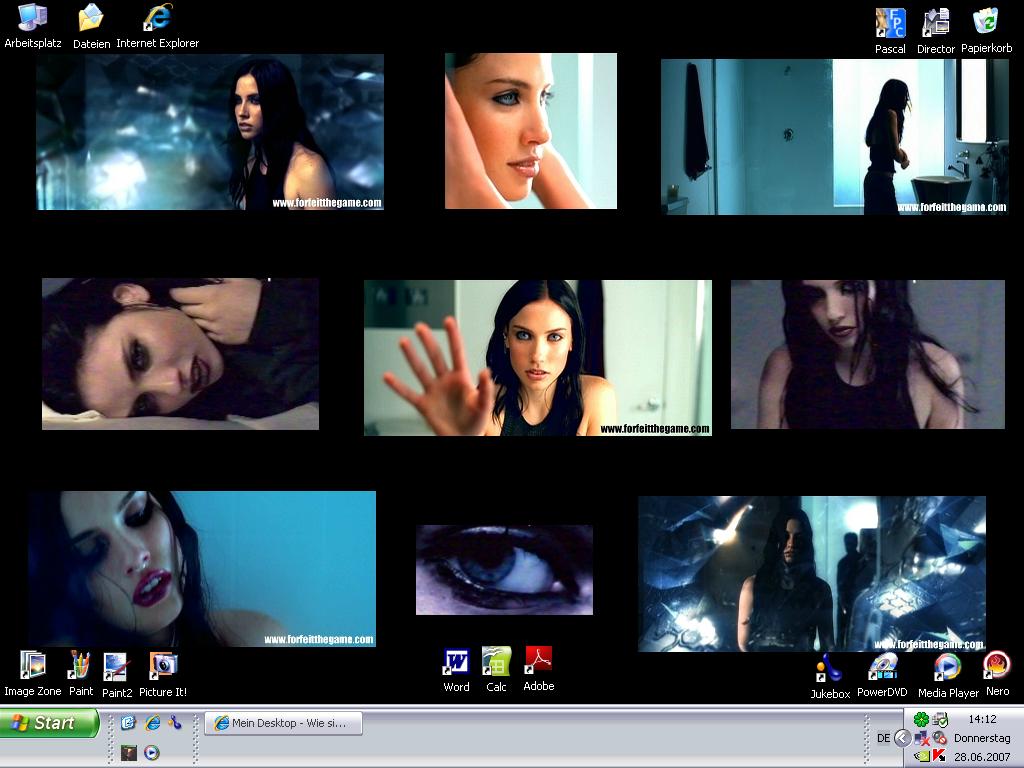The width and height of the screenshot is (1024, 768).
Task: Click the ICQ green flower tray icon
Action: point(921,719)
